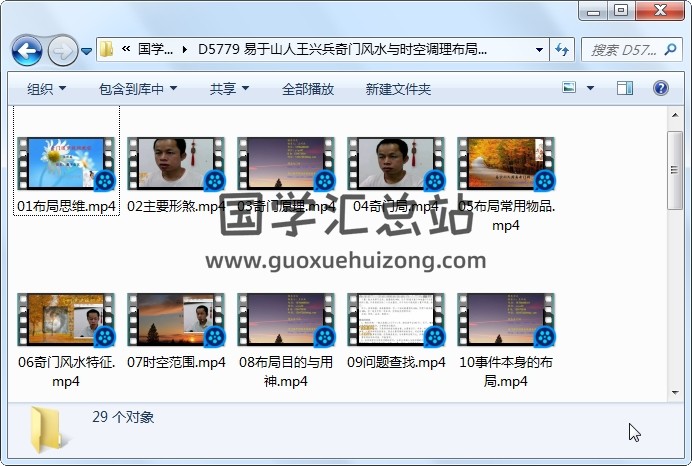Expand the hidden path chevron «

click(x=126, y=49)
